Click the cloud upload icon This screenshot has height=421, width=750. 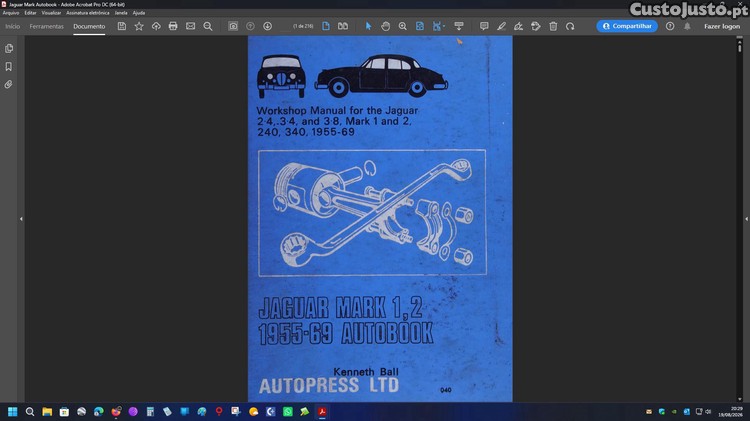coord(156,26)
